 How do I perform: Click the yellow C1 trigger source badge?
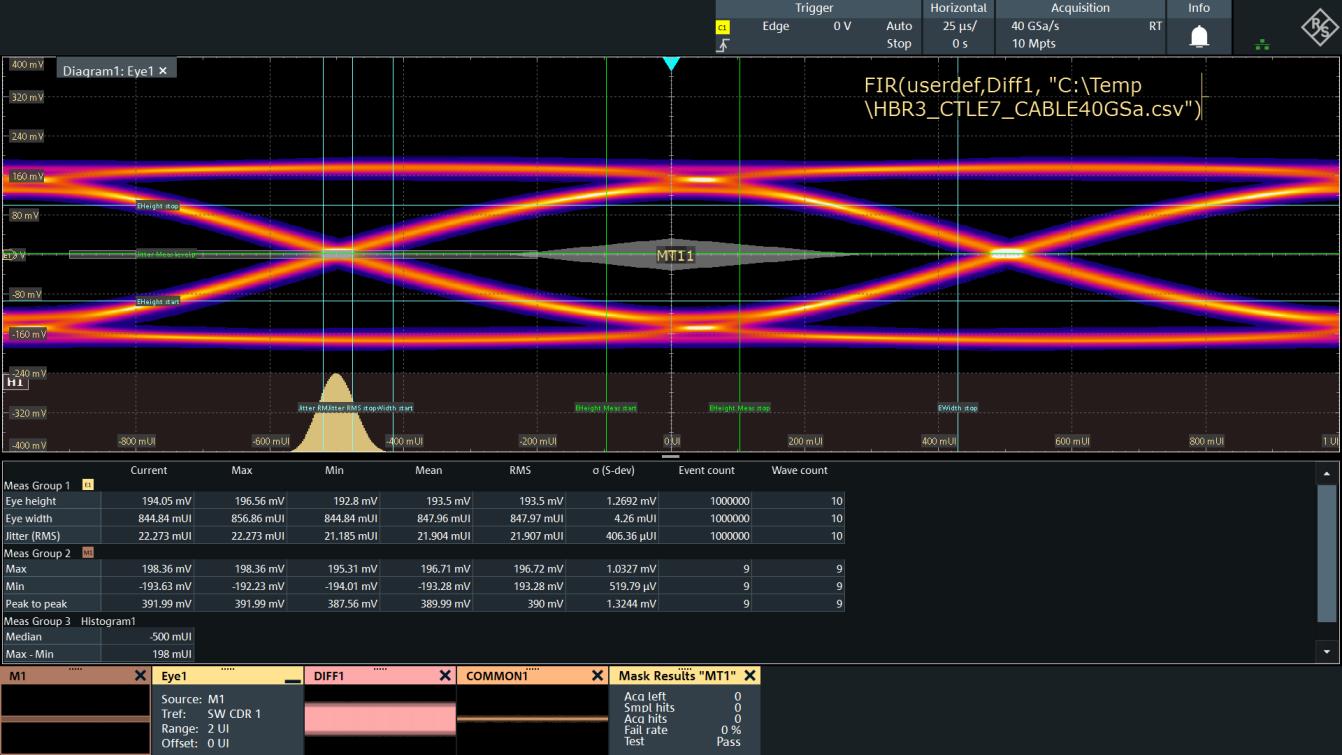pos(723,27)
